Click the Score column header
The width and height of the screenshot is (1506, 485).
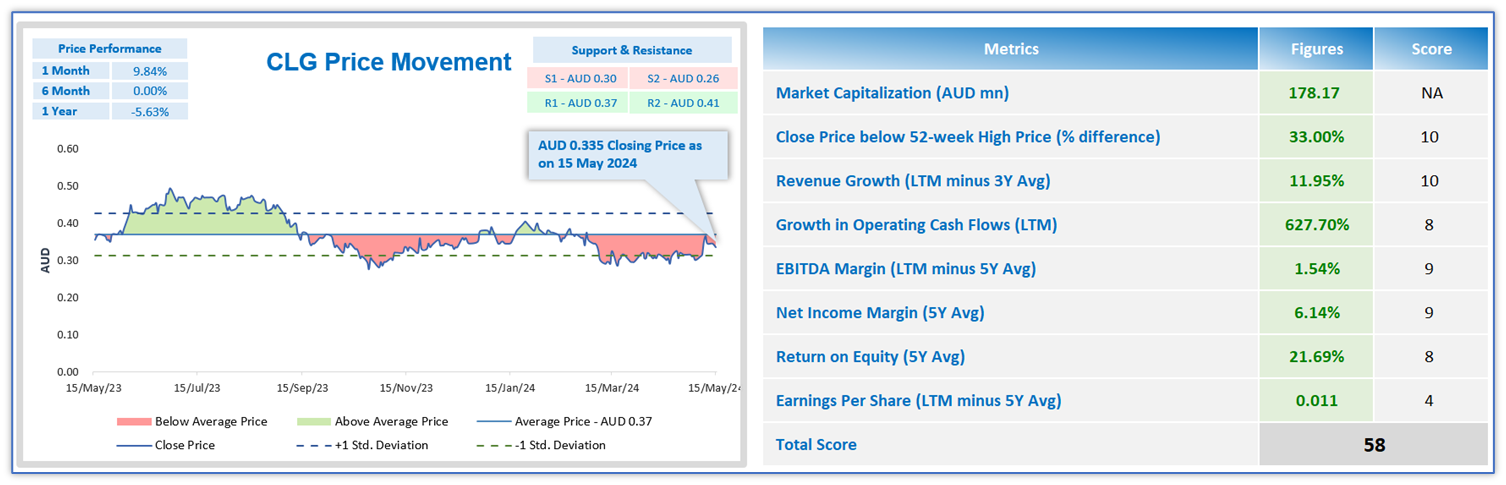(1431, 49)
